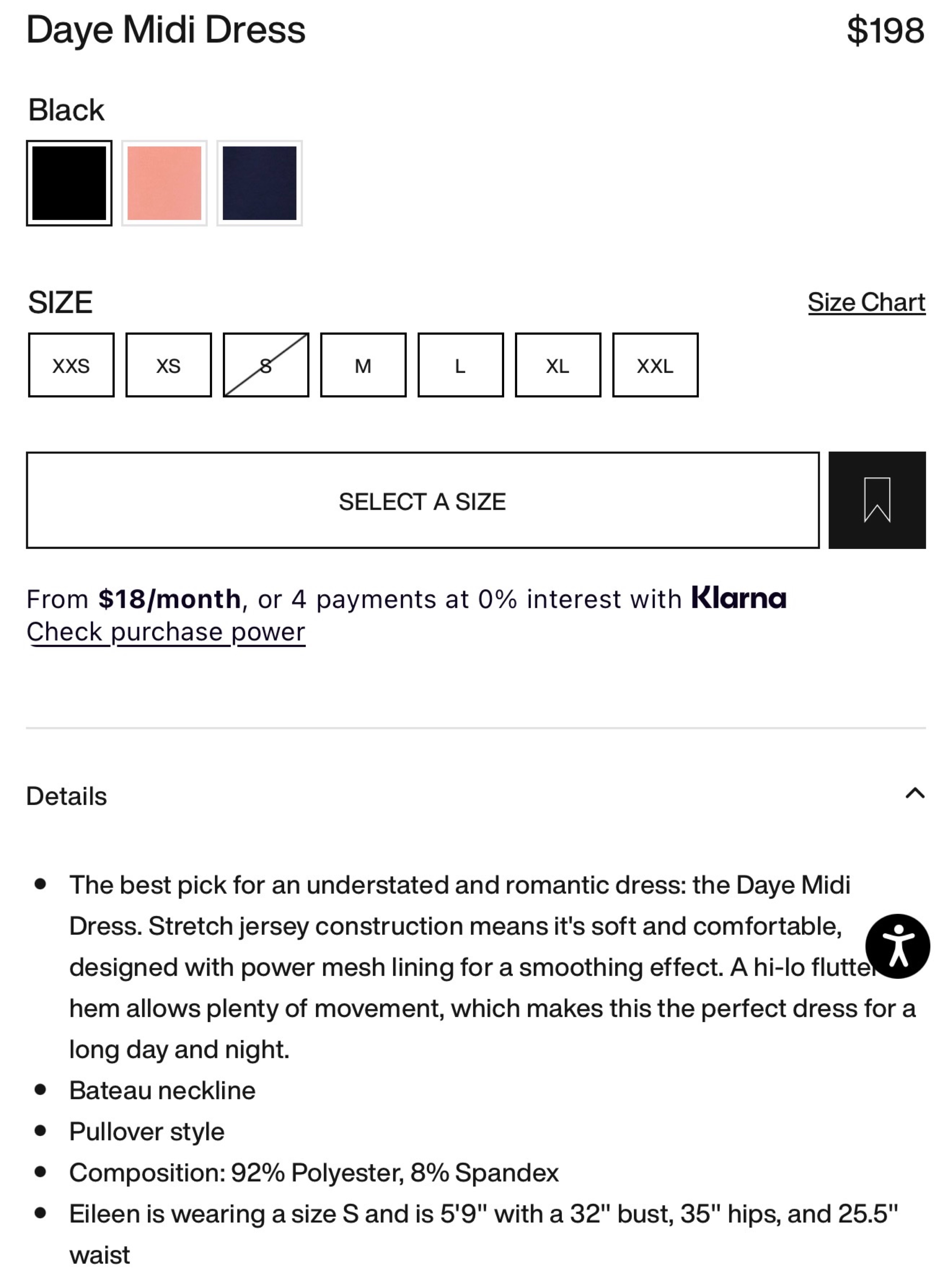
Task: Click the Klarna logo
Action: (x=738, y=598)
